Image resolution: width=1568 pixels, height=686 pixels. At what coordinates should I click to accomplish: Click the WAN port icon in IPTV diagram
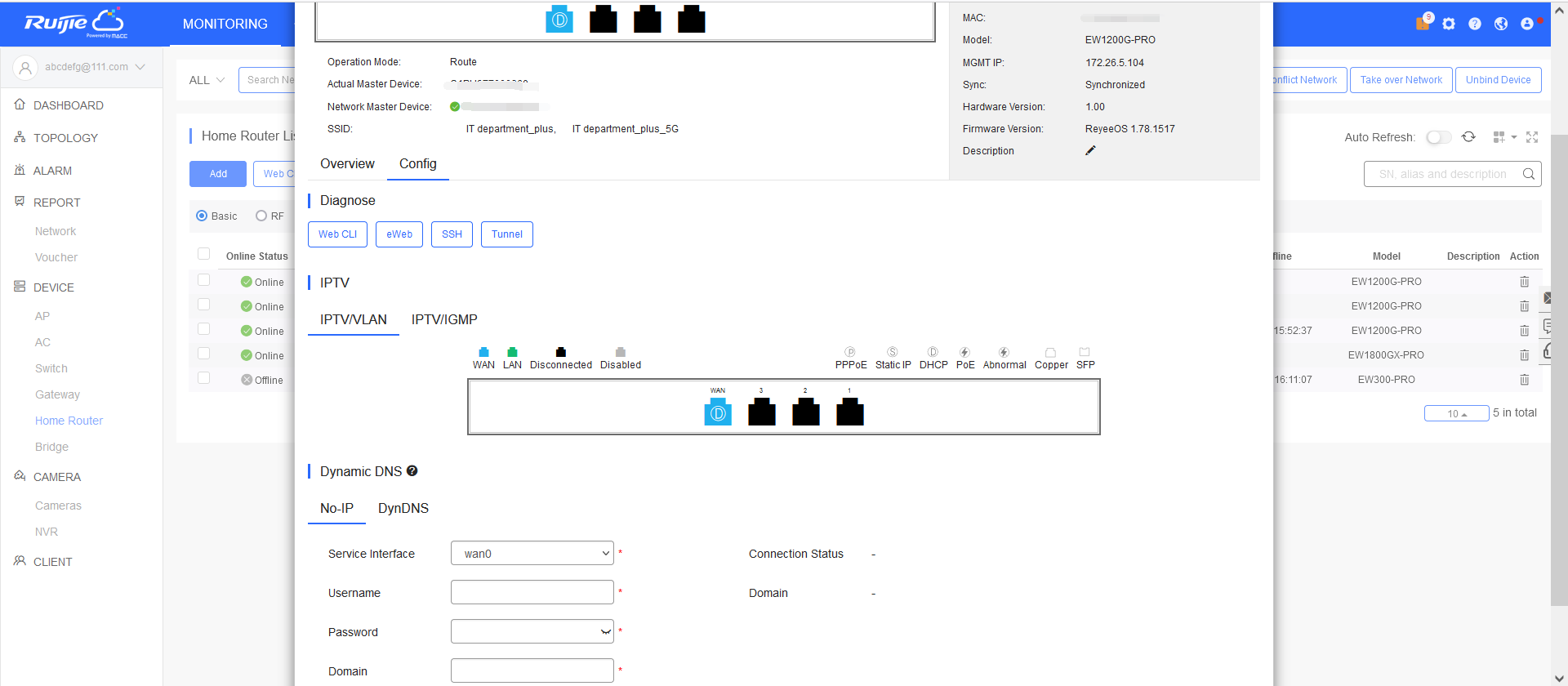(718, 412)
